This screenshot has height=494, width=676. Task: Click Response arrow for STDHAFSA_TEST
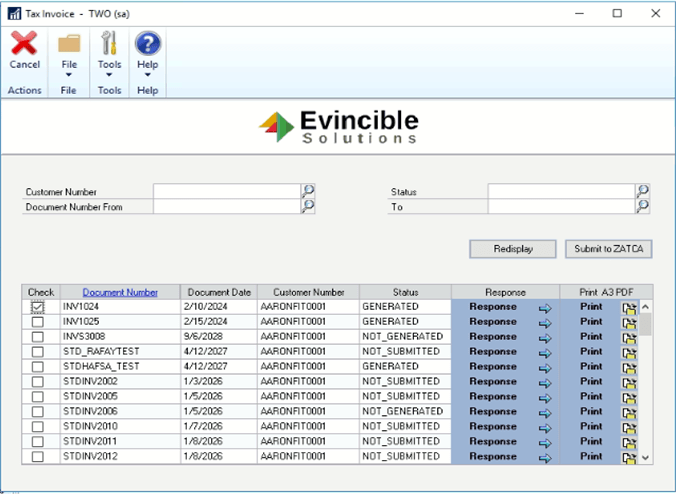(545, 368)
